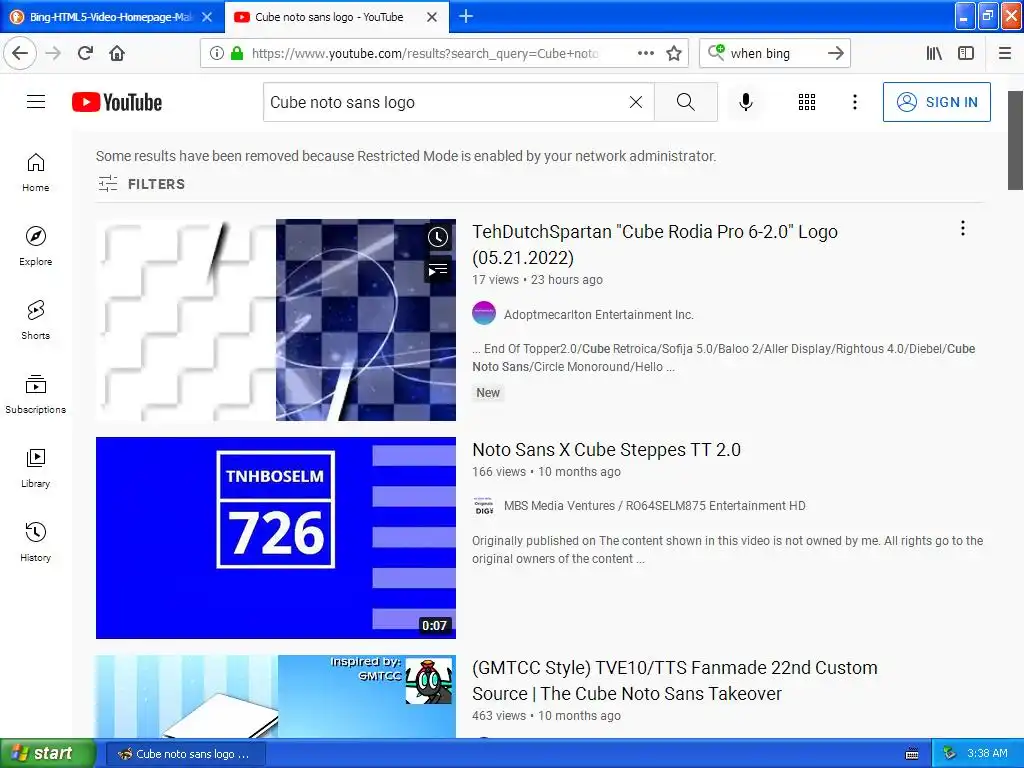Click the search bar go arrow
The height and width of the screenshot is (768, 1024).
pyautogui.click(x=835, y=53)
